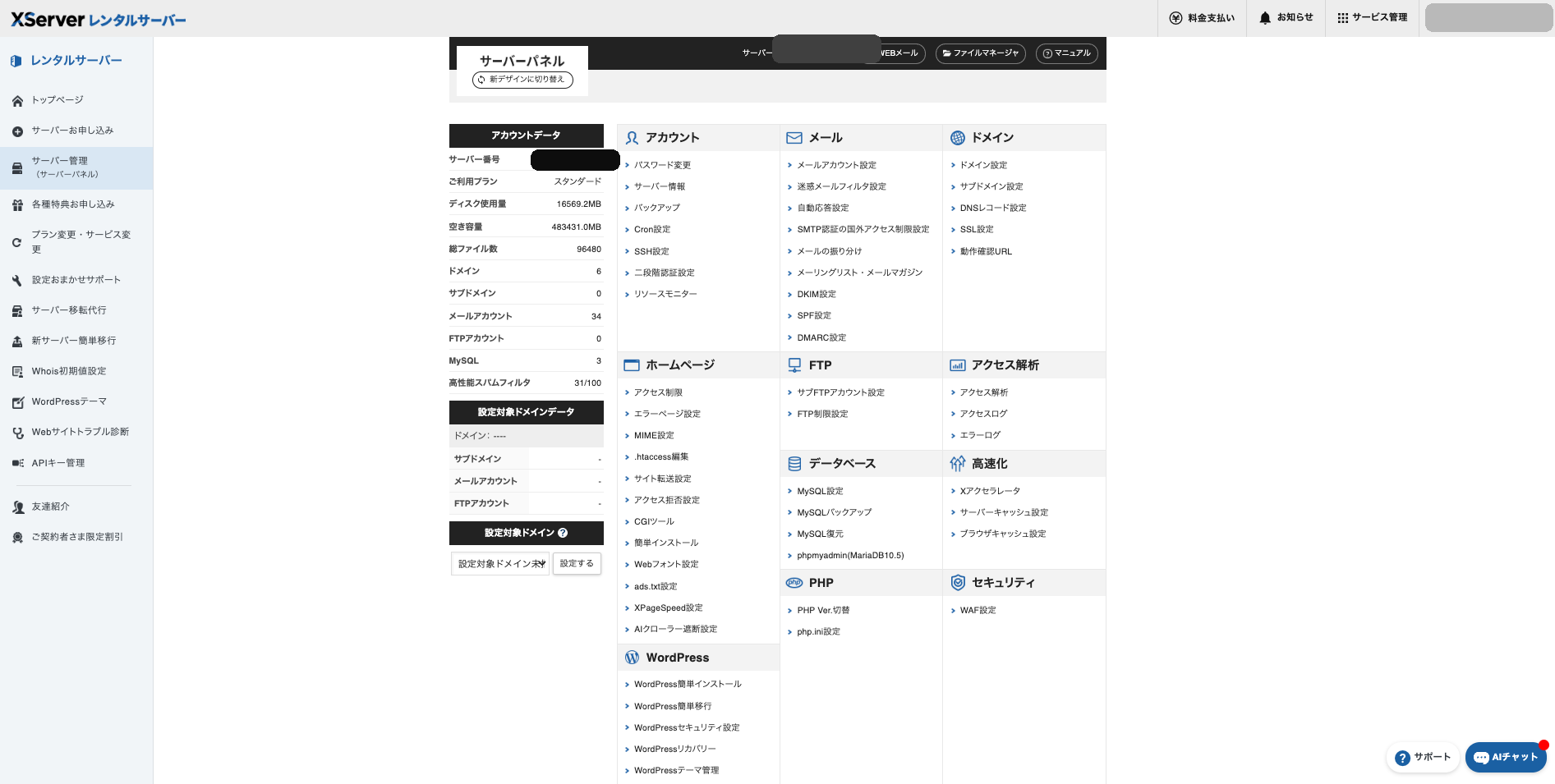Open 二段階認証設定 link

click(x=665, y=273)
